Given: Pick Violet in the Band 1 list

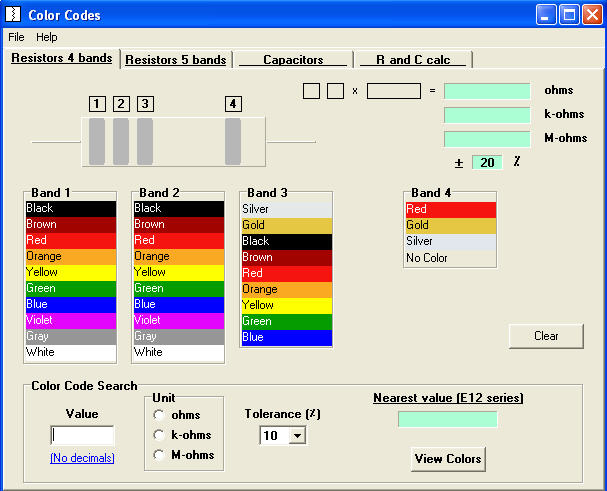Looking at the screenshot, I should coord(71,320).
